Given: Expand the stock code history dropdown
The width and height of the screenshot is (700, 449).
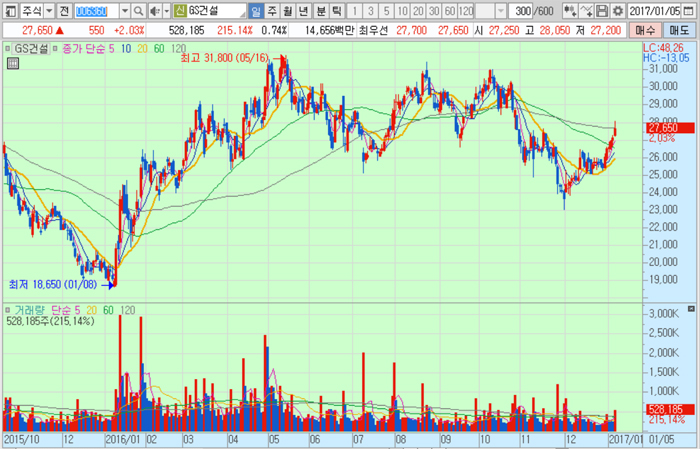Looking at the screenshot, I should pyautogui.click(x=124, y=11).
